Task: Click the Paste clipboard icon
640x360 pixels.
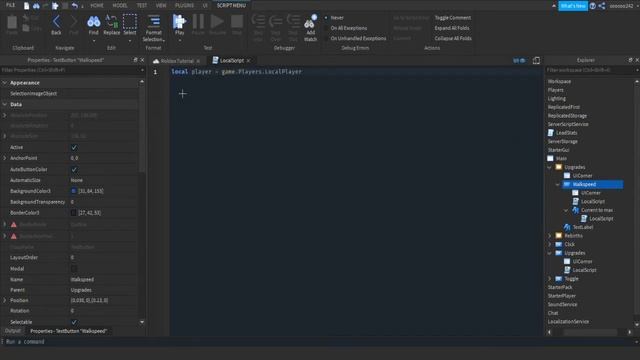Action: click(x=12, y=22)
